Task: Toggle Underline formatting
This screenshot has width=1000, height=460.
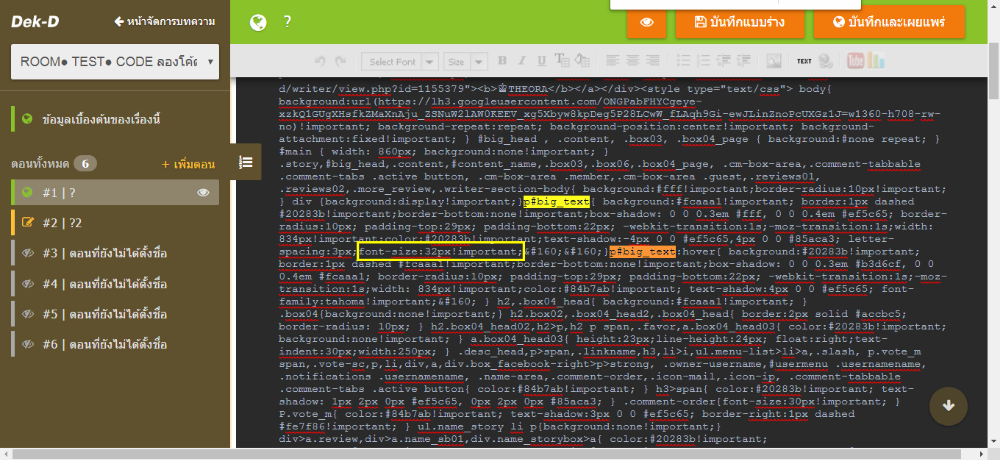Action: point(541,61)
